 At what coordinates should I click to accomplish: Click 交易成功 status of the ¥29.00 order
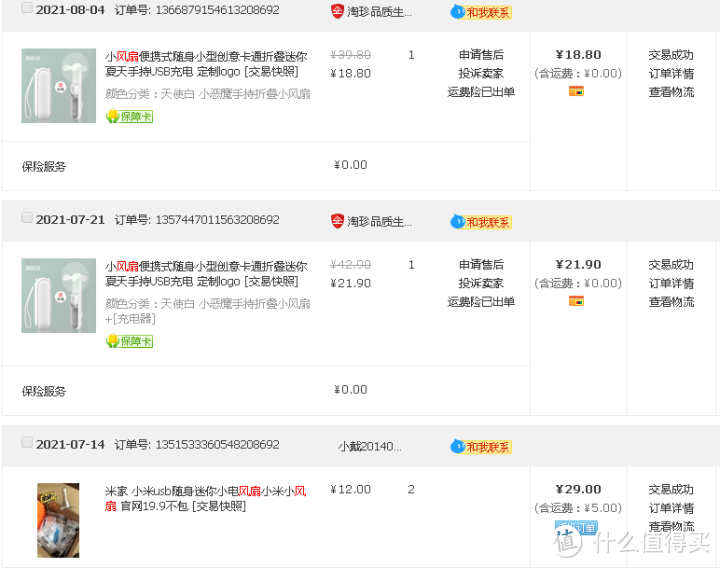pyautogui.click(x=671, y=489)
